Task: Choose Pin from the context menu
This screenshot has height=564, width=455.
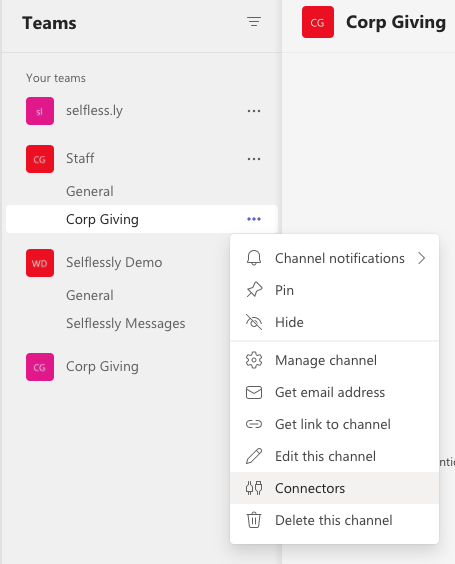Action: pos(335,290)
